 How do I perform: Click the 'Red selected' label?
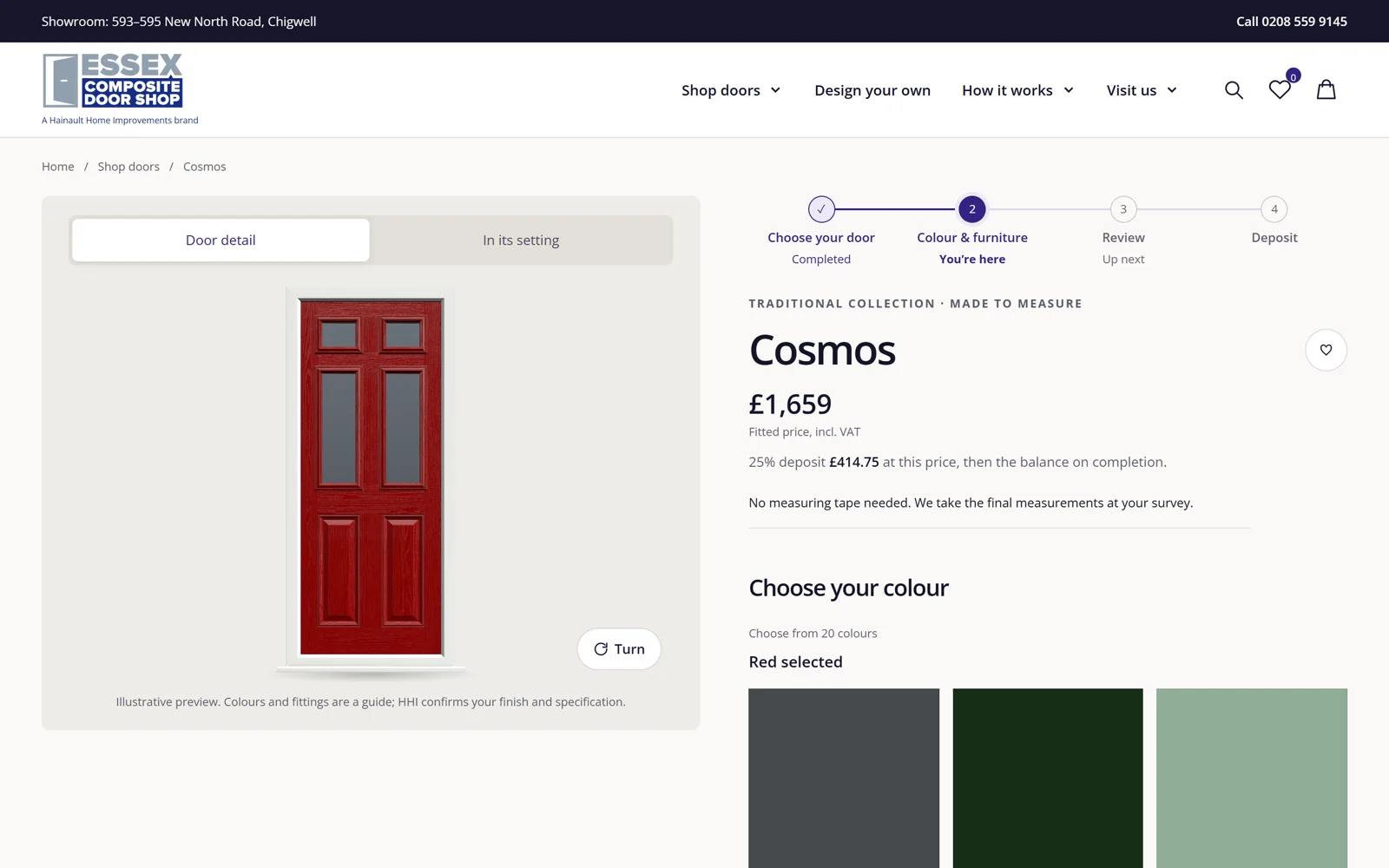[x=795, y=662]
